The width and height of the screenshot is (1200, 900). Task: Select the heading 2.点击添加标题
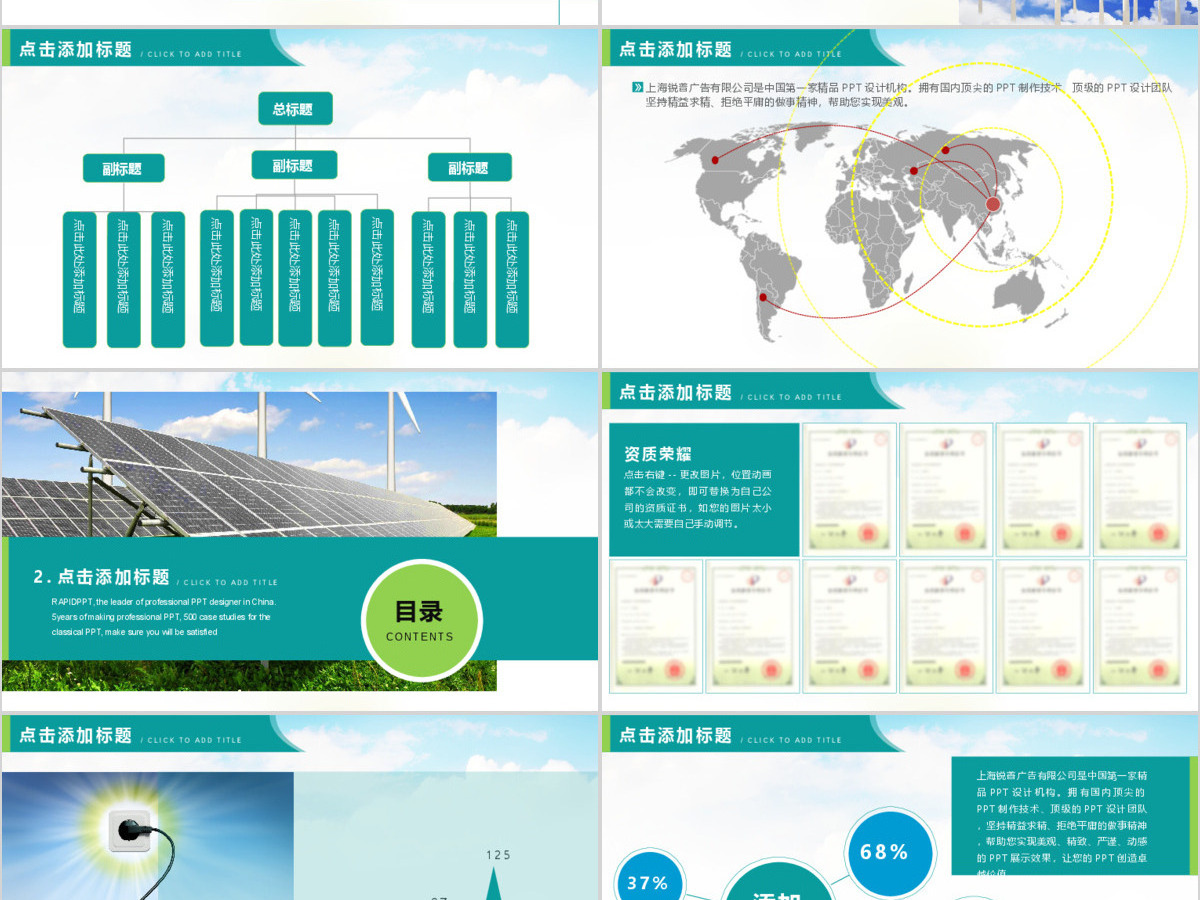pos(102,577)
